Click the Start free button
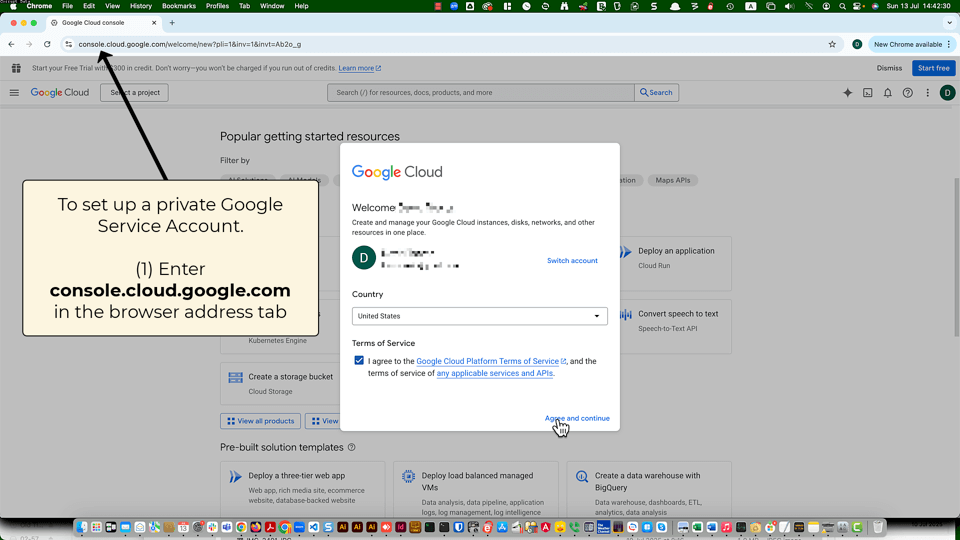The height and width of the screenshot is (540, 960). point(933,68)
